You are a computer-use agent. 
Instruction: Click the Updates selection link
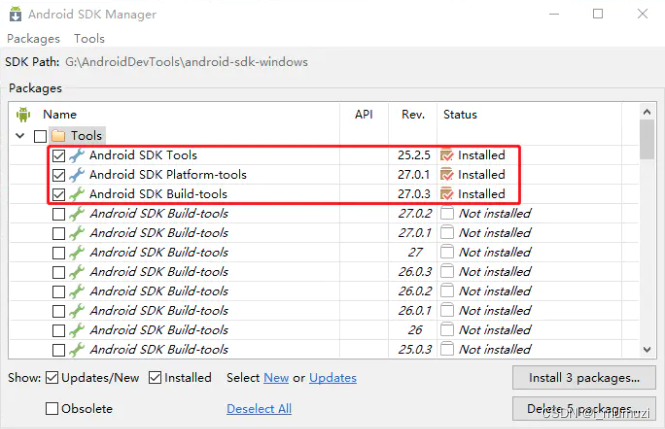333,378
